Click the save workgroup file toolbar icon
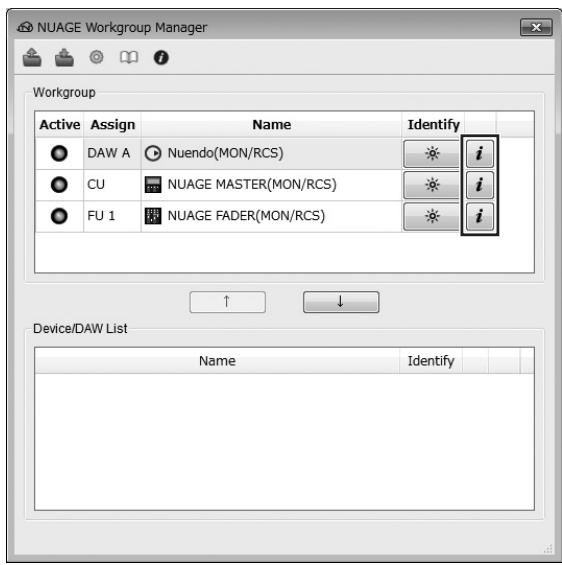This screenshot has width=562, height=565. [x=64, y=57]
